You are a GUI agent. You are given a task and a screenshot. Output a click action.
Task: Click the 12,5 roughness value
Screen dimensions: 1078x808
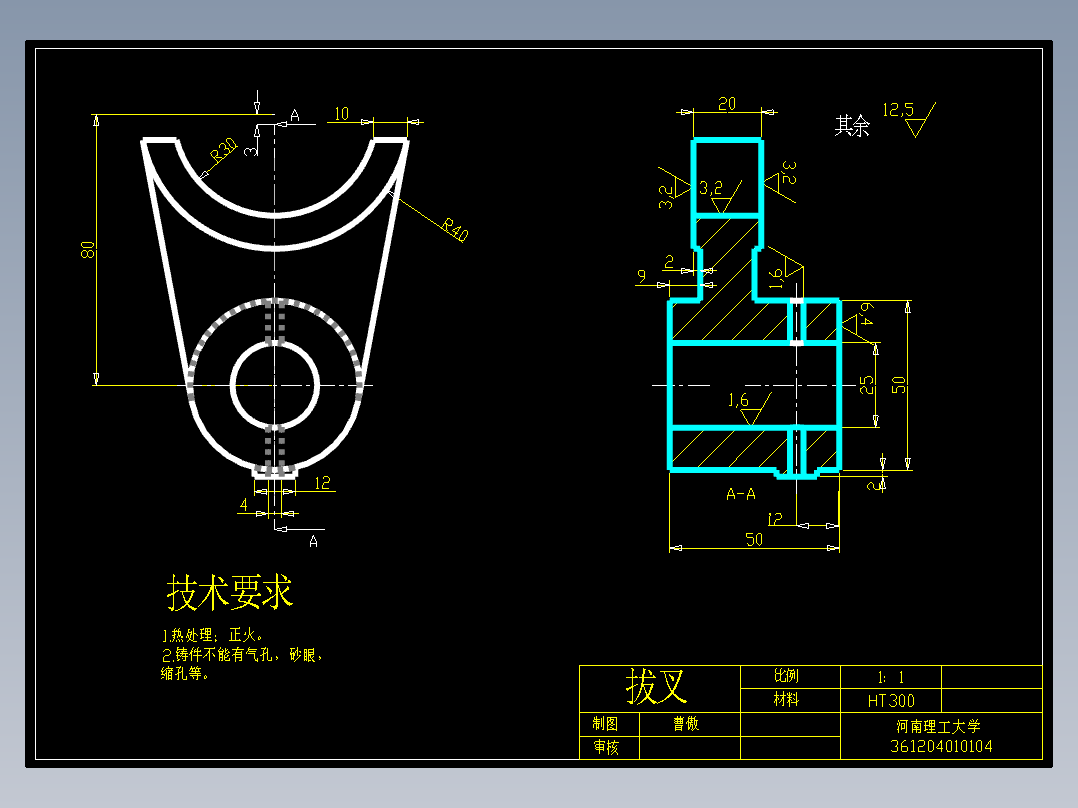[x=898, y=110]
